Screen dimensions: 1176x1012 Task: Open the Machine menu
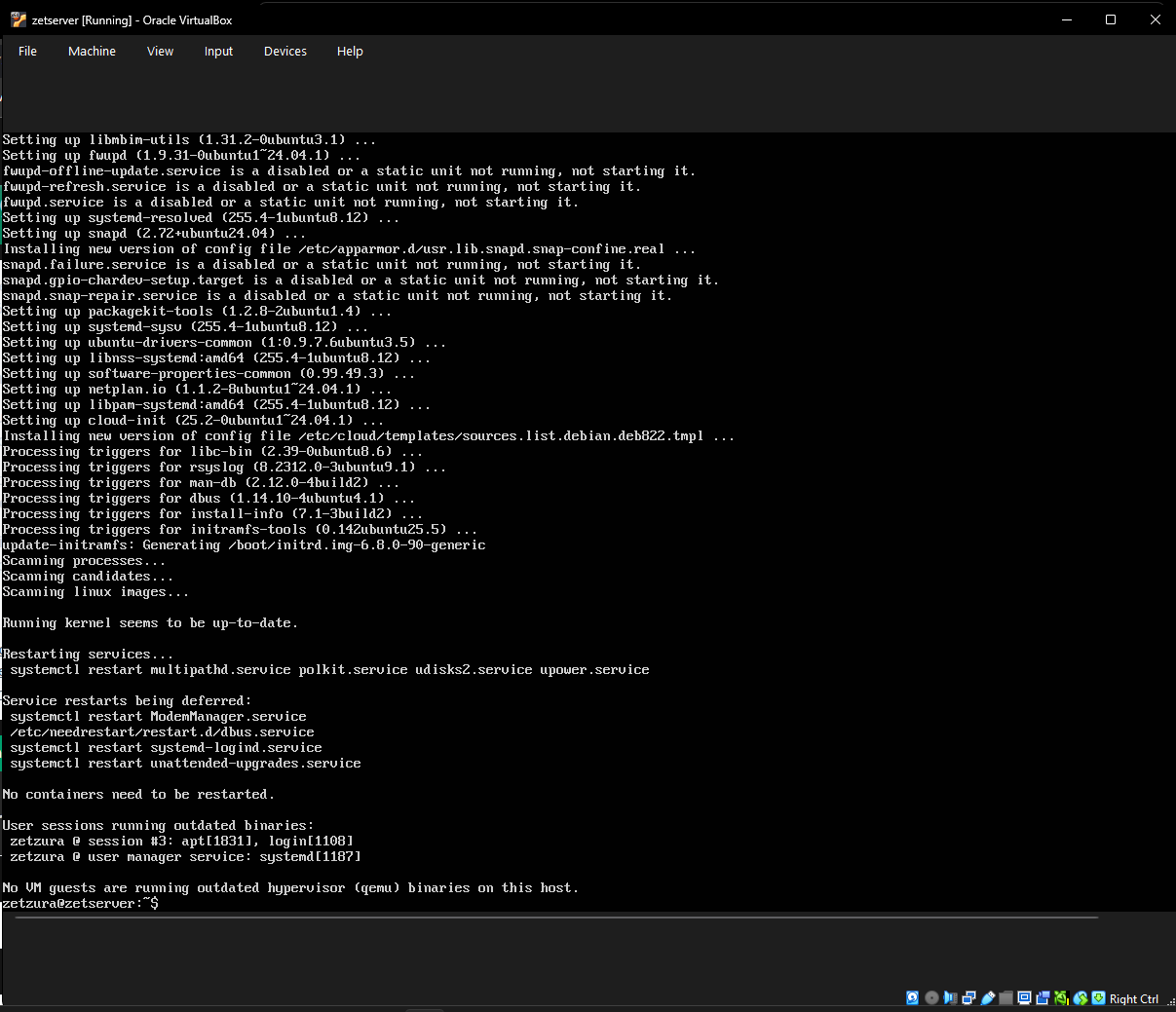pyautogui.click(x=92, y=52)
